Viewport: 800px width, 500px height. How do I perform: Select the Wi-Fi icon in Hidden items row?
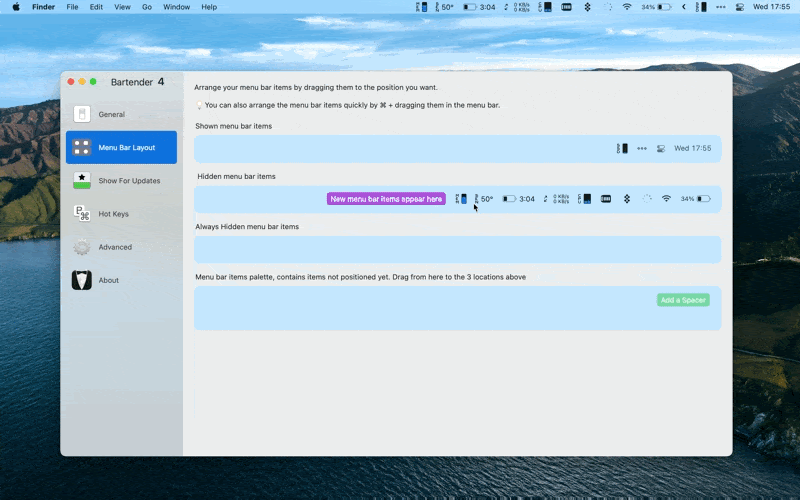666,199
